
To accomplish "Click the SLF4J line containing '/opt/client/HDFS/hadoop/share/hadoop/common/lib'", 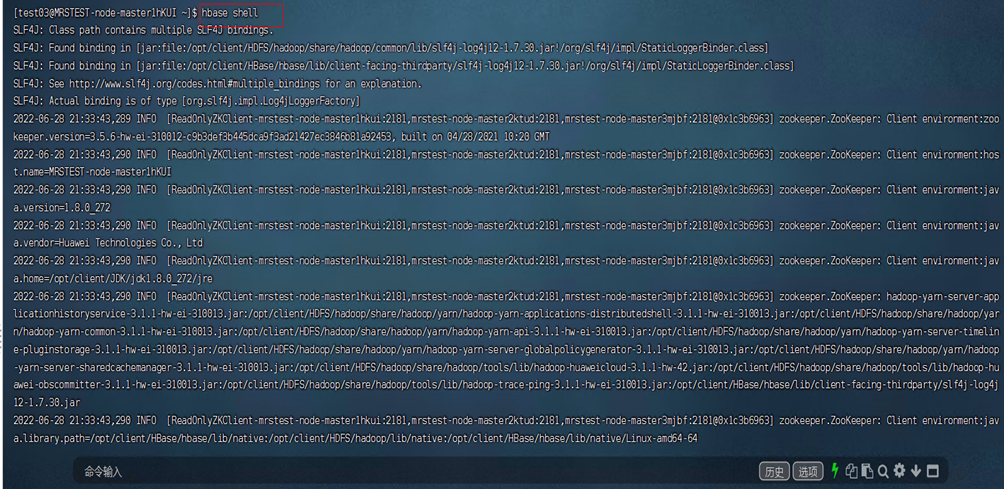I will 391,48.
